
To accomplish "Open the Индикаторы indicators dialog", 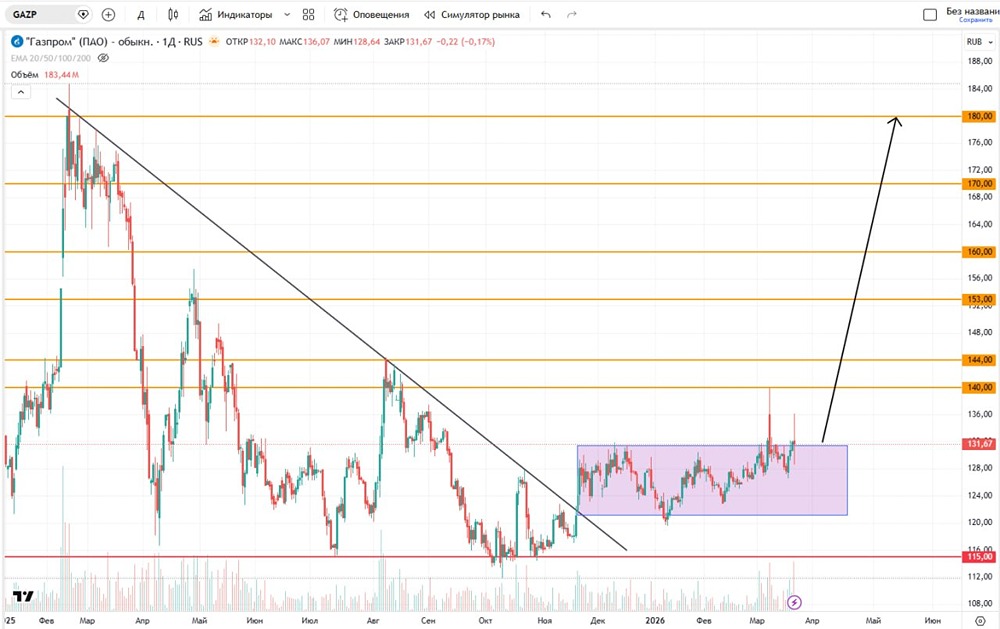I will click(235, 14).
